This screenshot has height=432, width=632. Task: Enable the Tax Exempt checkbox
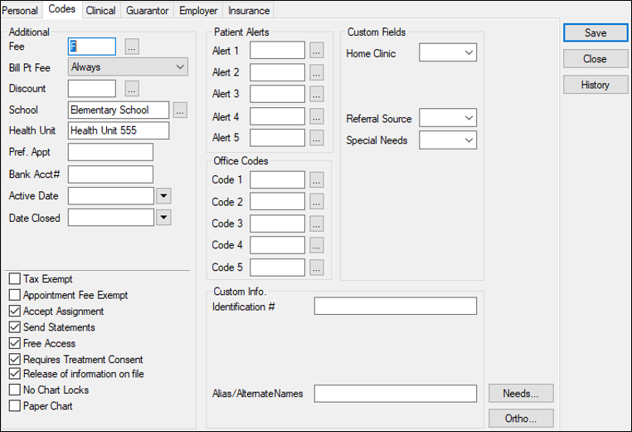coord(15,279)
